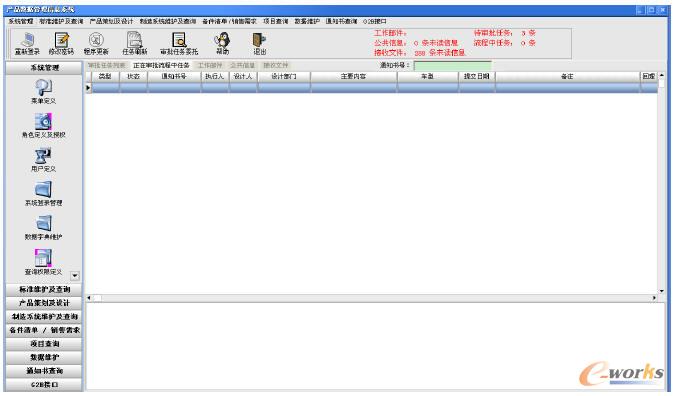The image size is (674, 396).
Task: Click the green 通知书号 input field
Action: (x=452, y=65)
